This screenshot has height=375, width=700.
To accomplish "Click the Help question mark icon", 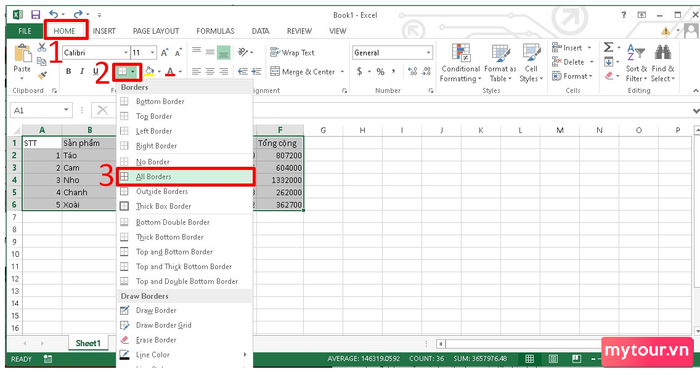I will (624, 15).
